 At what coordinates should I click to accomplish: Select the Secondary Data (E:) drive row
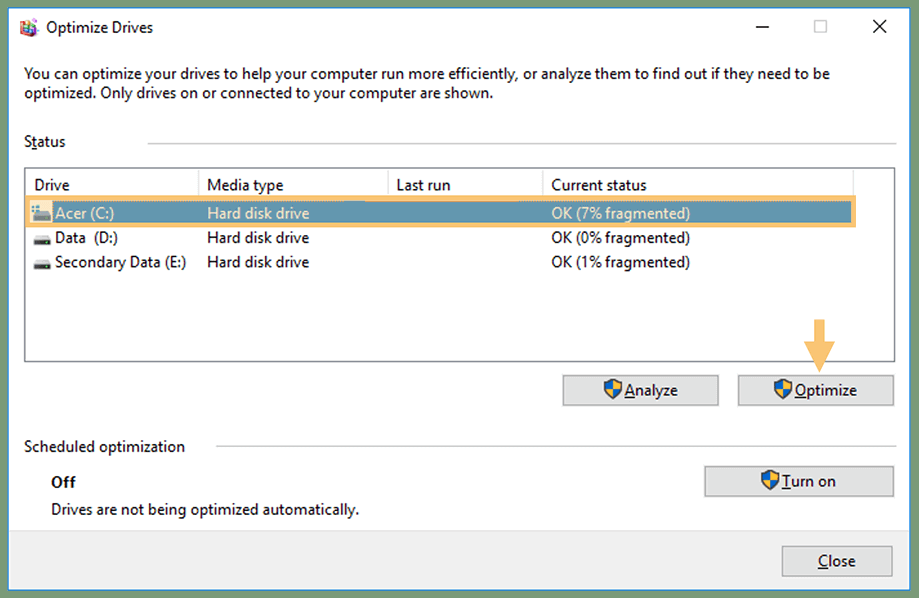coord(300,262)
